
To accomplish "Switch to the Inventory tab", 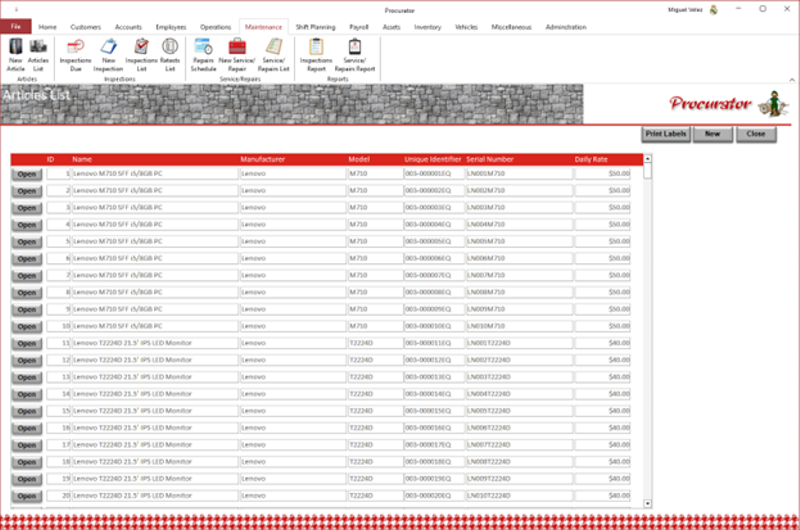I will [x=427, y=27].
